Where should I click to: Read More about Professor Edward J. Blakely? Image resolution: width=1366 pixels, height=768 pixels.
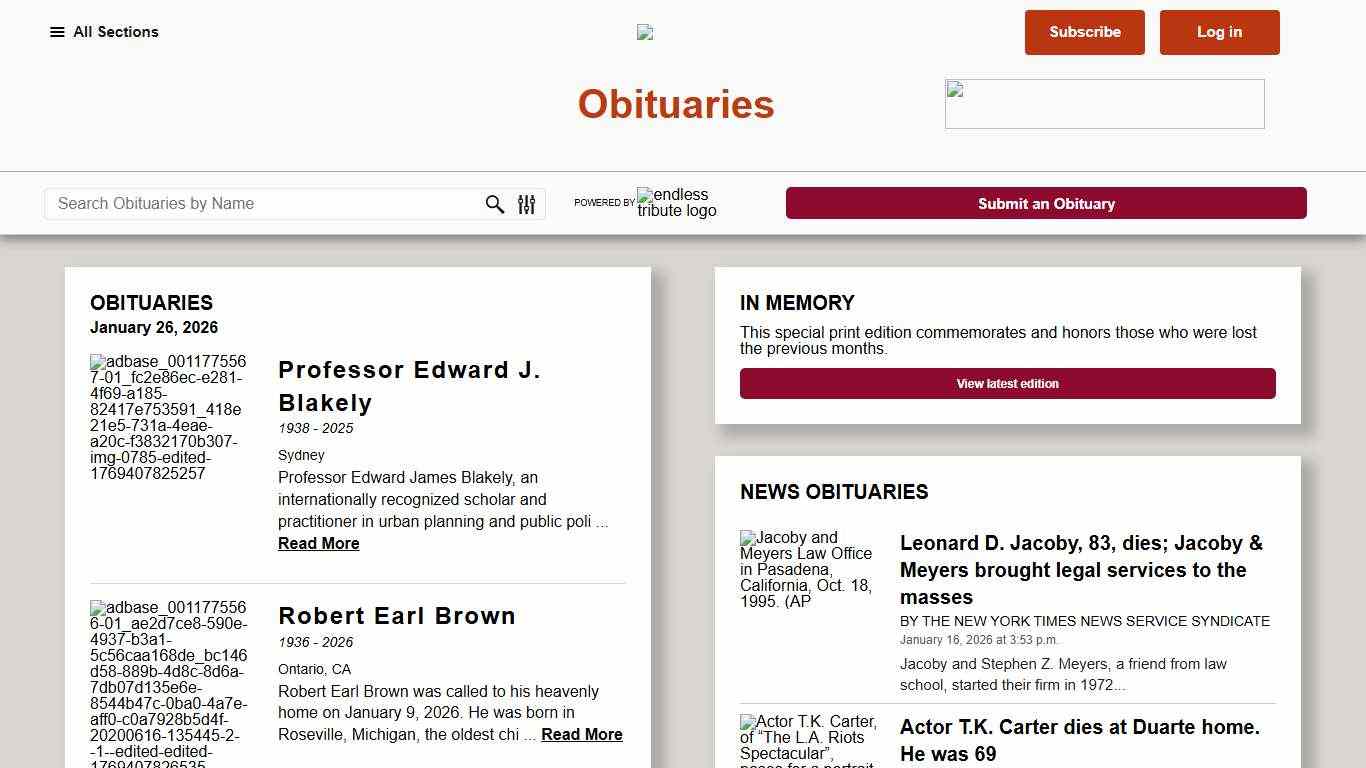coord(318,543)
